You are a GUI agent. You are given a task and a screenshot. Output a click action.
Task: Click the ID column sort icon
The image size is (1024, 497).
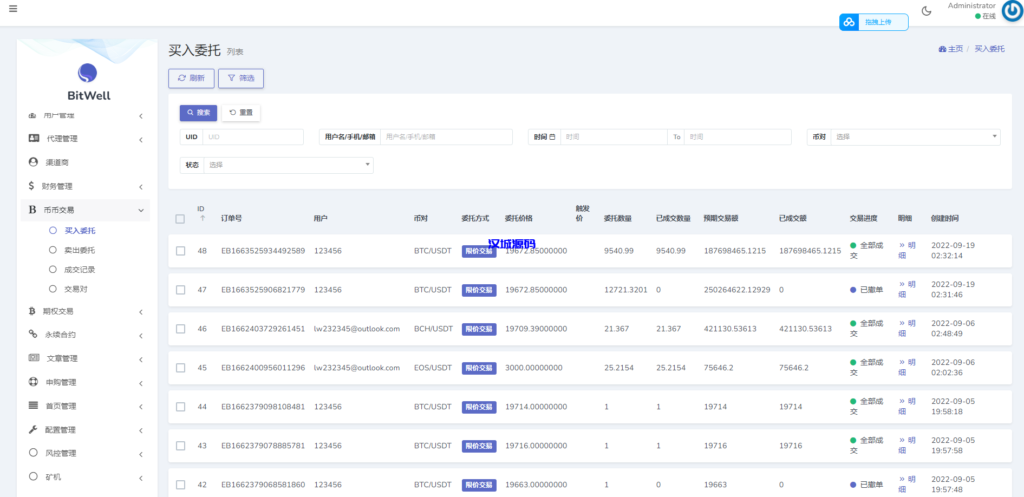coord(201,218)
